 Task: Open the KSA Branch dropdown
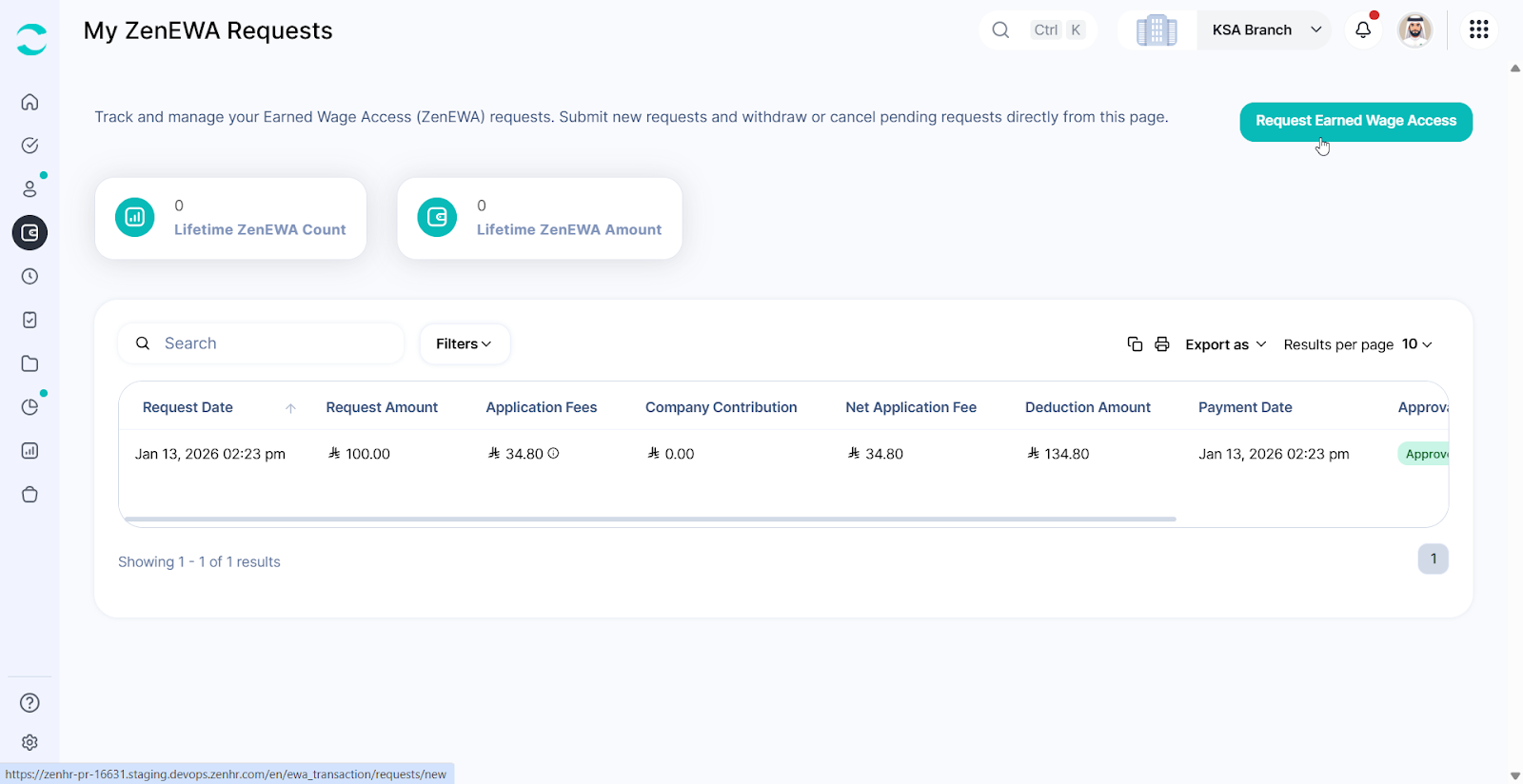[x=1265, y=30]
